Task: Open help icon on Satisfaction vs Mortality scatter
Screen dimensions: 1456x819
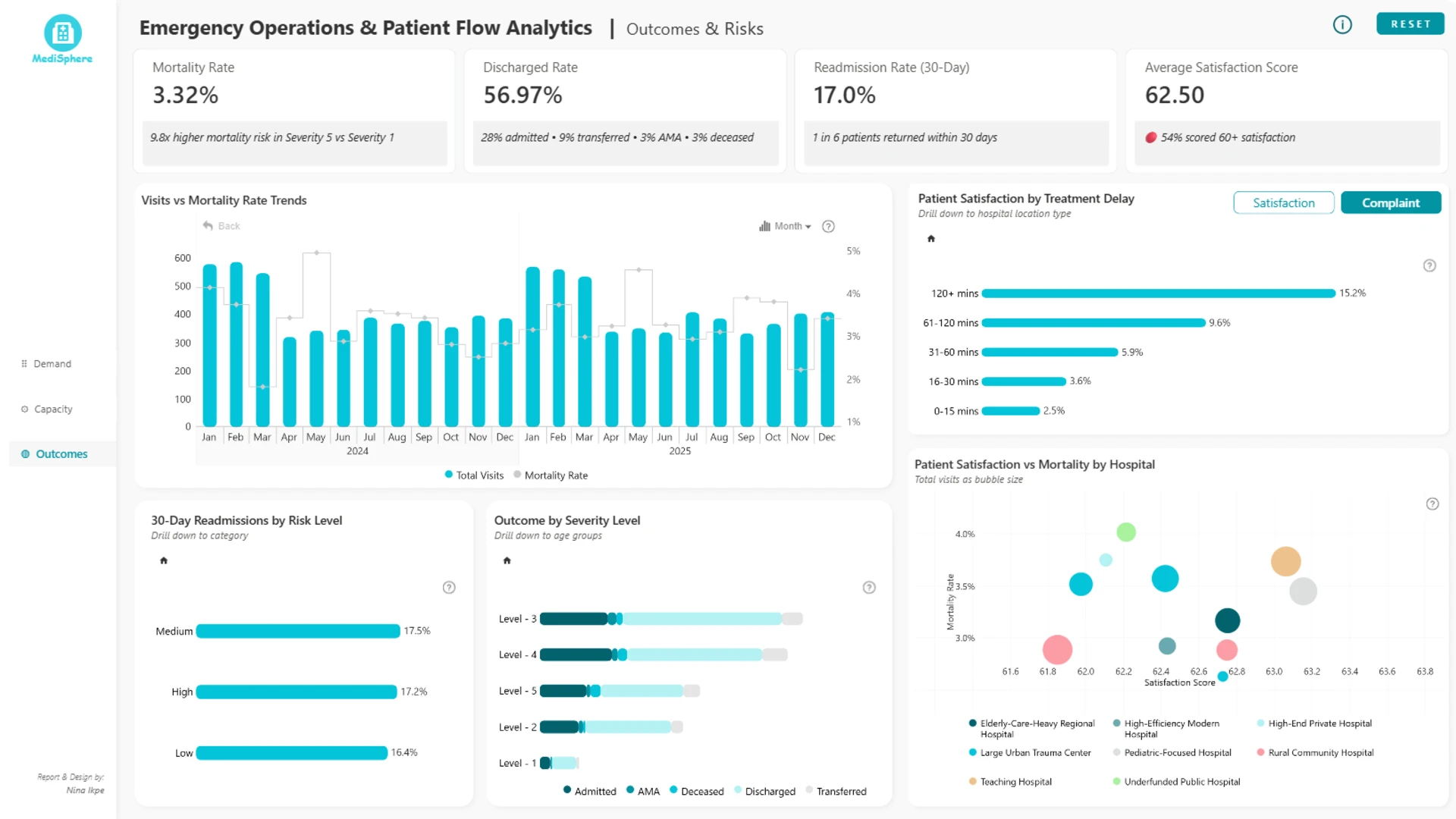Action: [x=1432, y=504]
